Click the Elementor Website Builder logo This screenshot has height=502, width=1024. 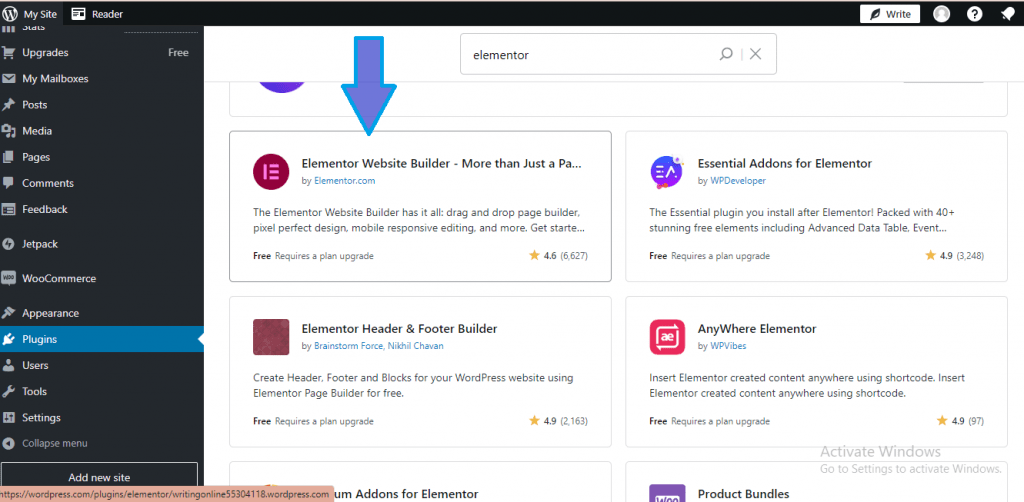pyautogui.click(x=271, y=172)
